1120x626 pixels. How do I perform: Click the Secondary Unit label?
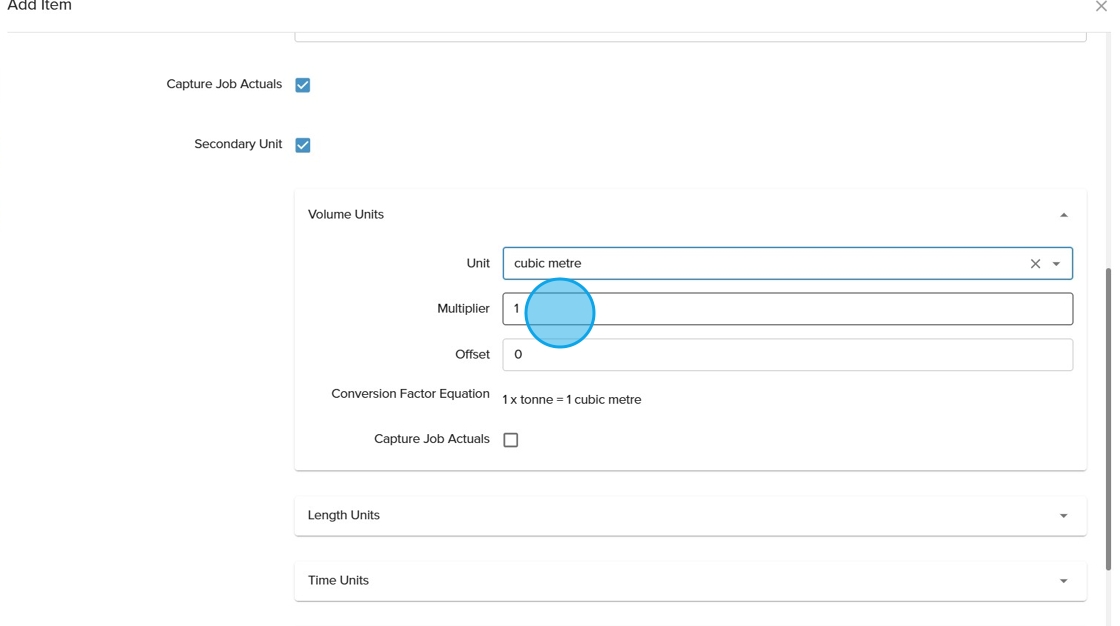(238, 145)
